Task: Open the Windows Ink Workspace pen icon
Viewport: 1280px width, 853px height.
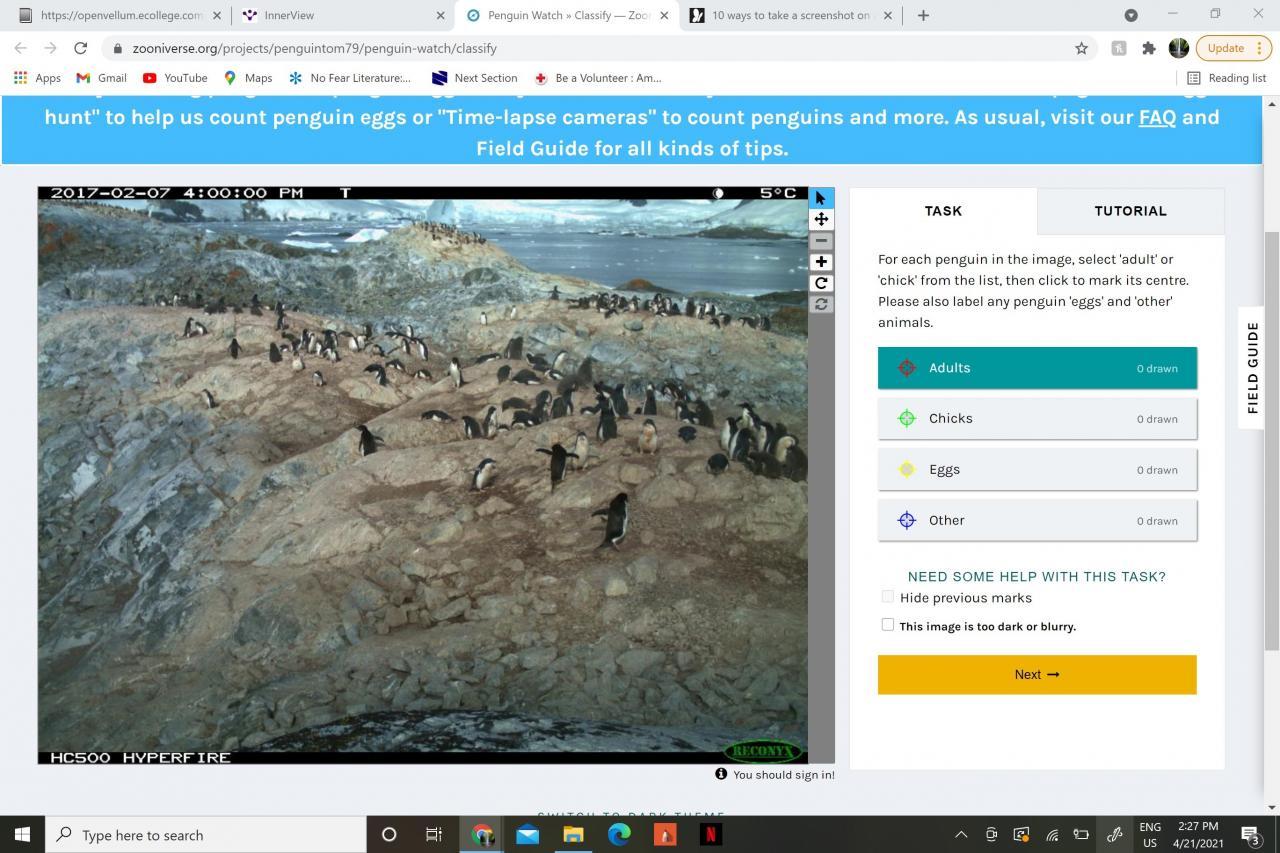Action: click(1114, 834)
